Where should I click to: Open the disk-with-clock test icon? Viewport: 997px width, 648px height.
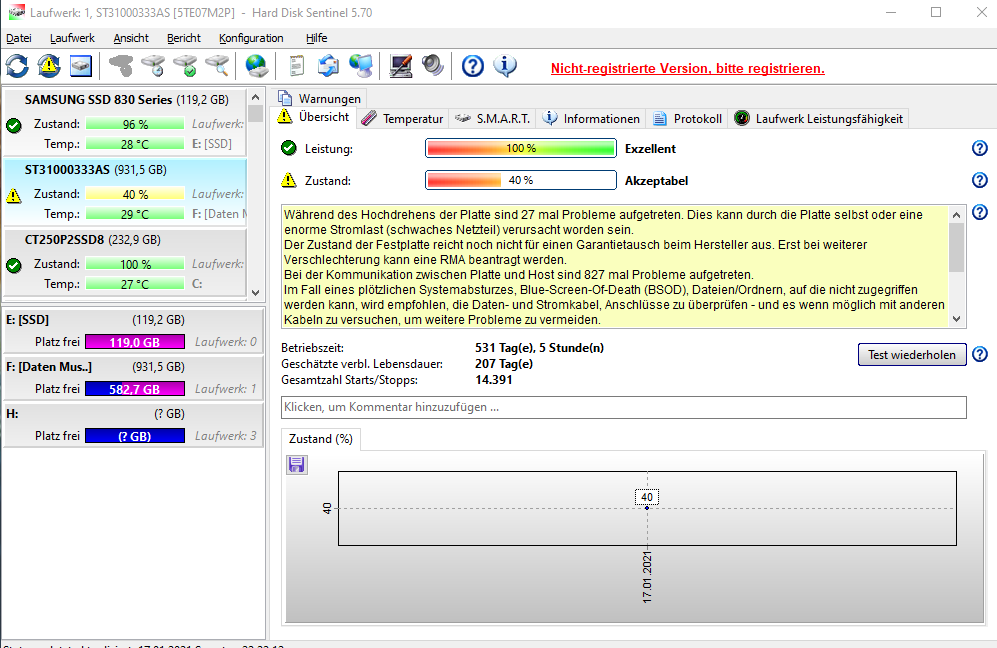pos(153,65)
